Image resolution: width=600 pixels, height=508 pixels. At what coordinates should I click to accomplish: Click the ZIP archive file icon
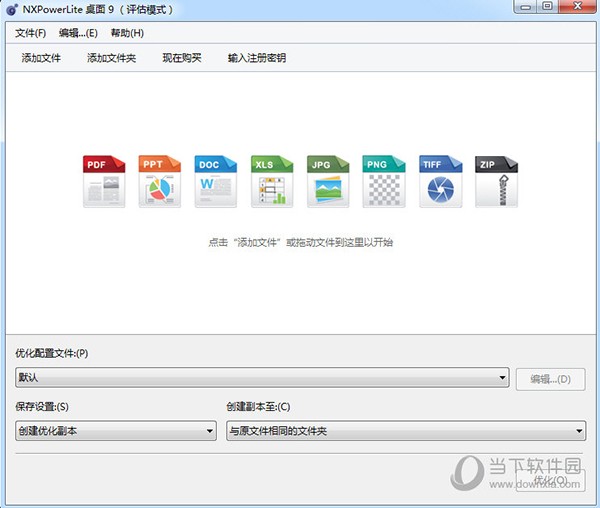point(496,181)
